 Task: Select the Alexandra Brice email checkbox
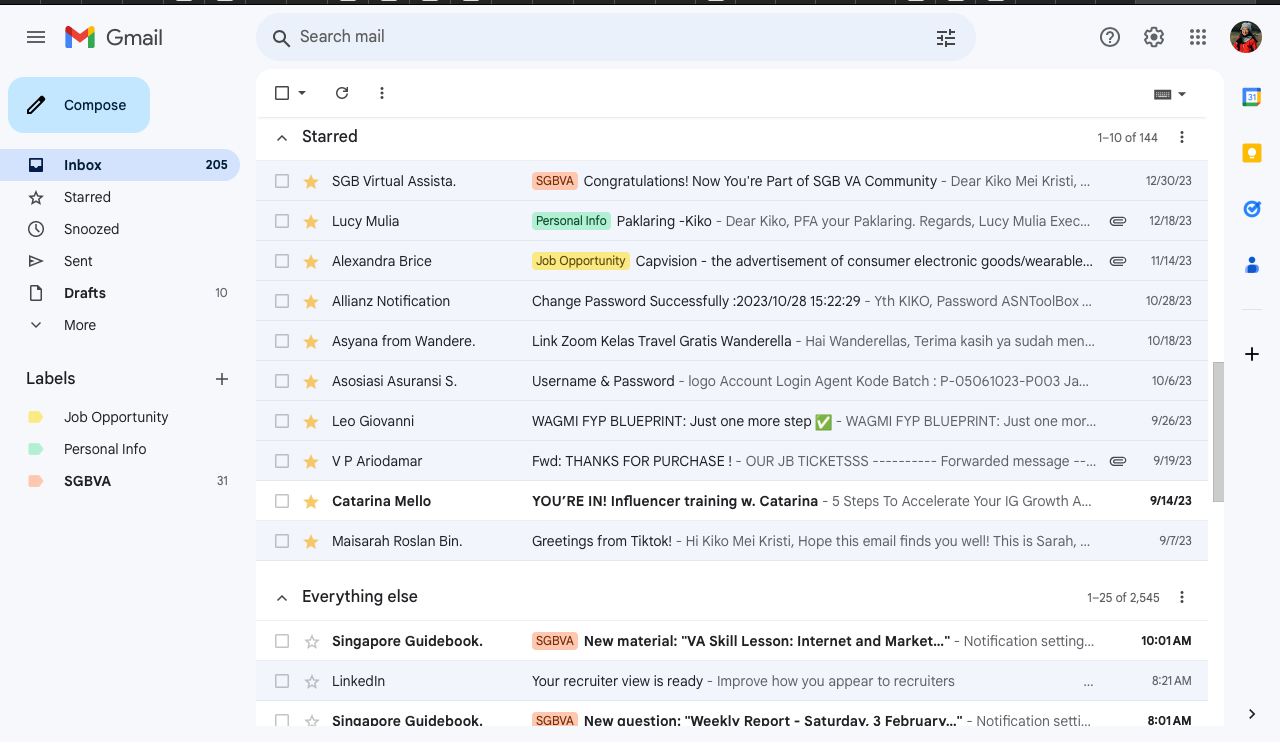coord(282,261)
